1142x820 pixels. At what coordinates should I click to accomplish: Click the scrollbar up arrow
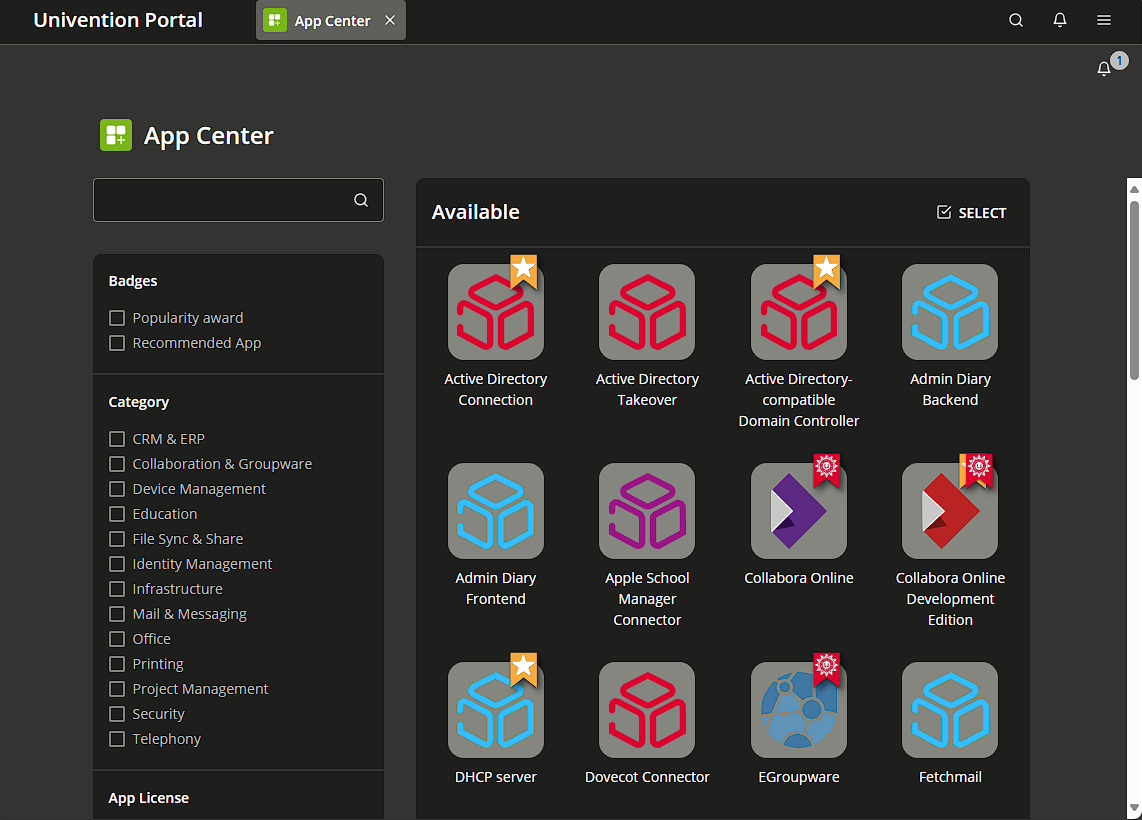pyautogui.click(x=1134, y=189)
